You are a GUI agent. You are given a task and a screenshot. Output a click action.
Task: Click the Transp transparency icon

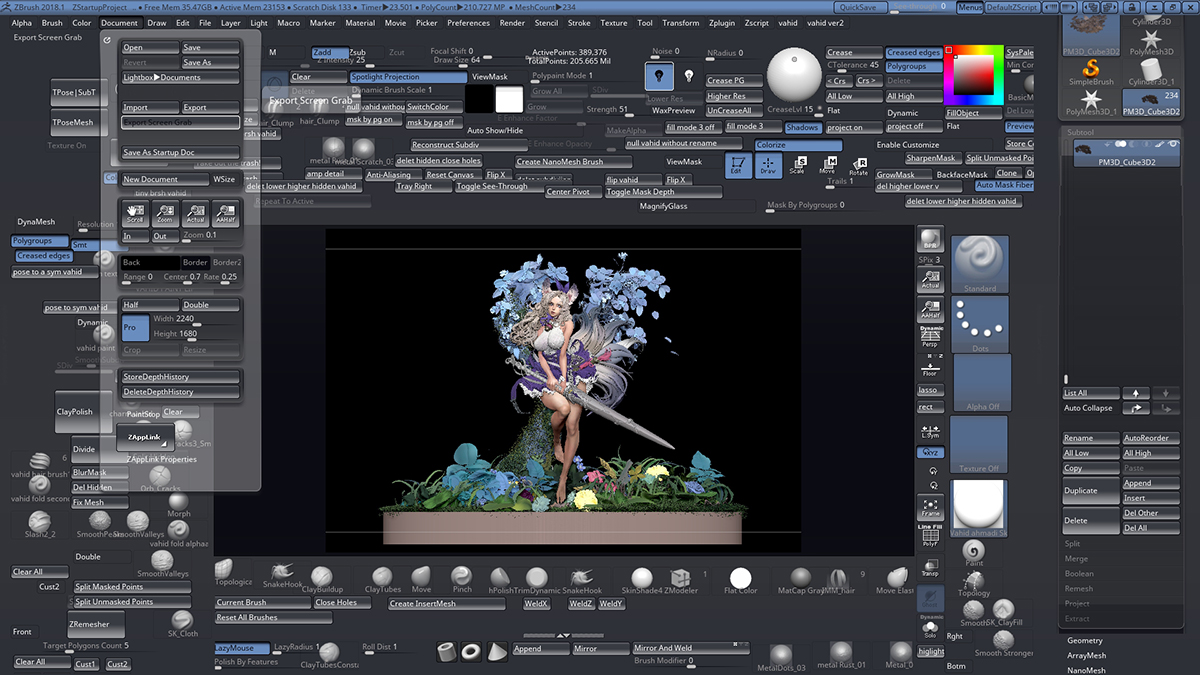click(930, 567)
